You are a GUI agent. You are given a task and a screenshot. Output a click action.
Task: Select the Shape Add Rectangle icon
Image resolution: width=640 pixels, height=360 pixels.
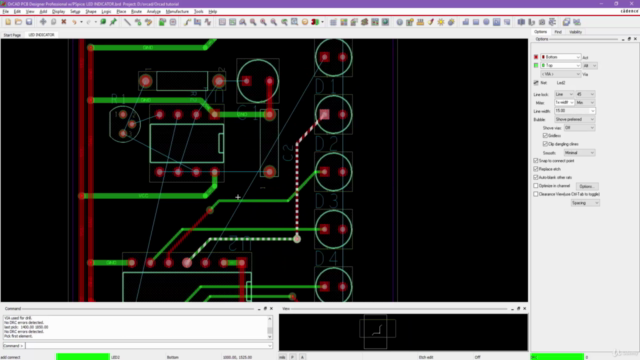[x=476, y=22]
